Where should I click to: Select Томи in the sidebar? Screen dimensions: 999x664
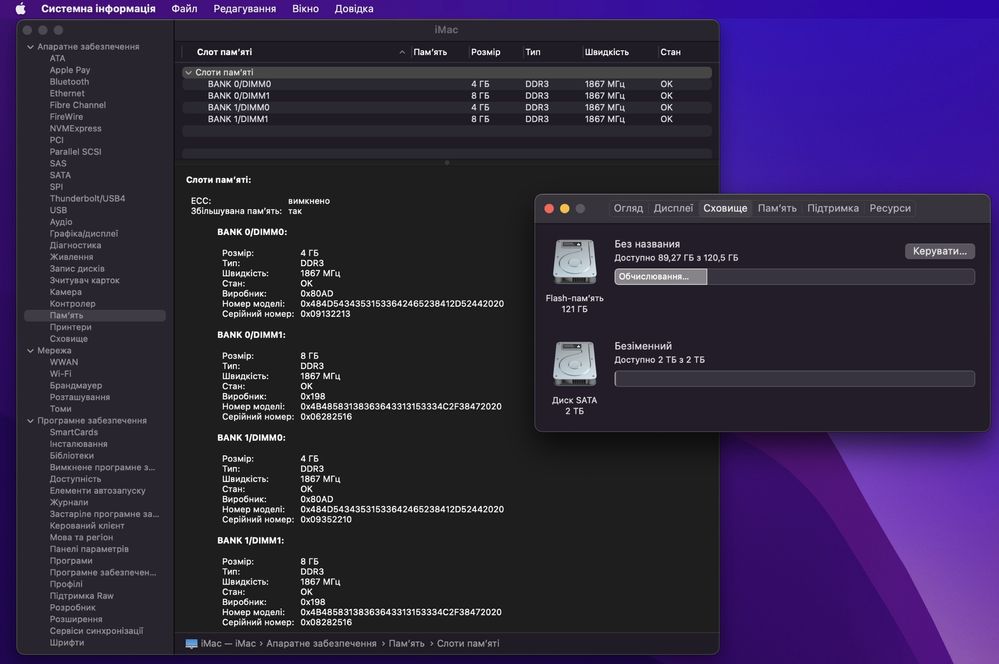(x=61, y=409)
